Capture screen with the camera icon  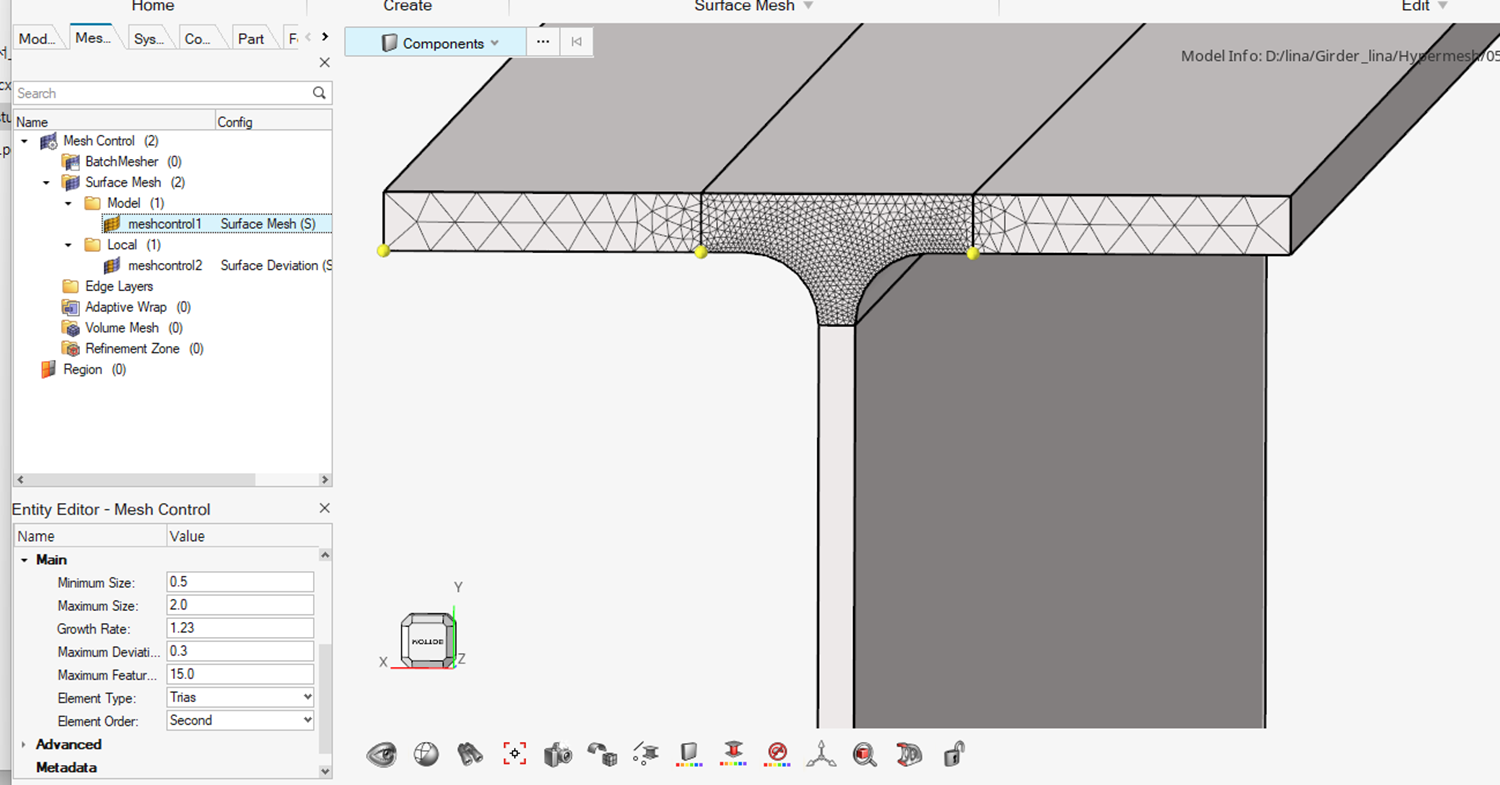pos(558,754)
